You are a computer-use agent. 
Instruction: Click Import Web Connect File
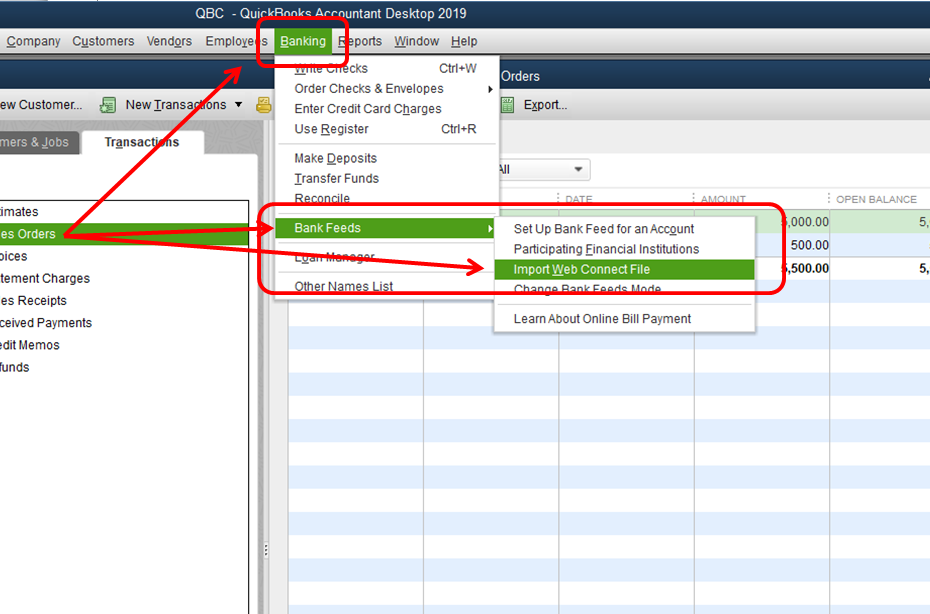click(x=625, y=269)
